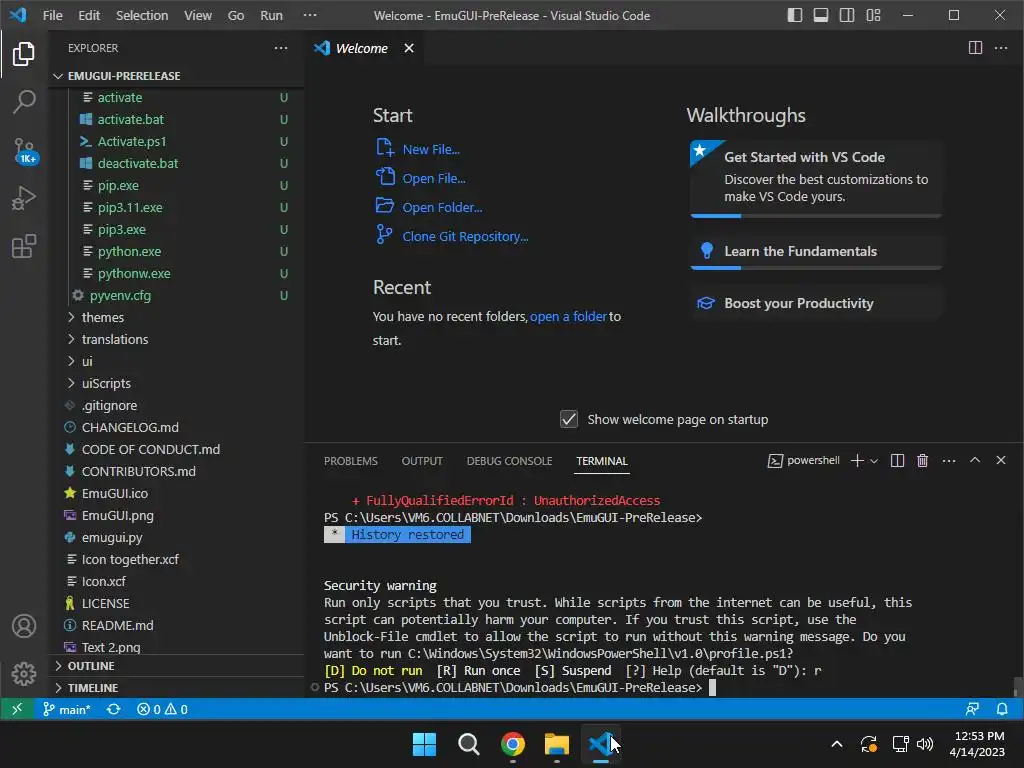Open the Go menu
Viewport: 1024px width, 768px height.
tap(236, 15)
